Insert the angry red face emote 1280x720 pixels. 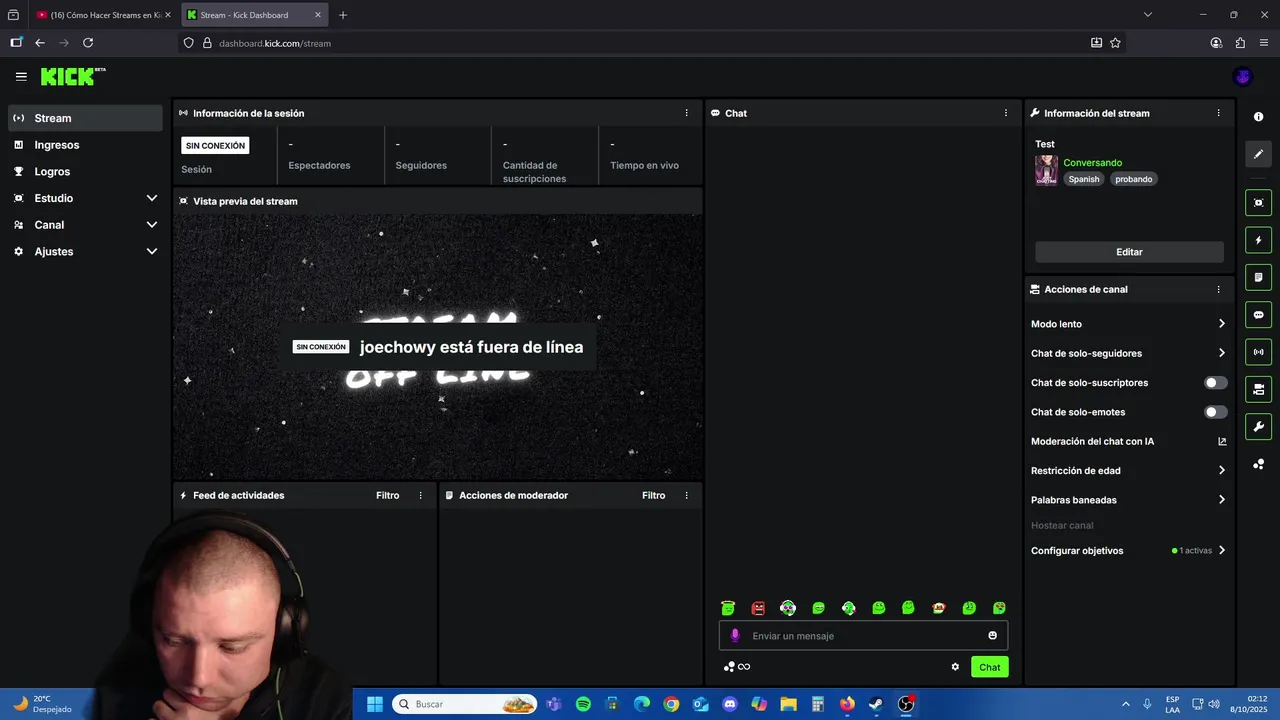click(x=758, y=608)
